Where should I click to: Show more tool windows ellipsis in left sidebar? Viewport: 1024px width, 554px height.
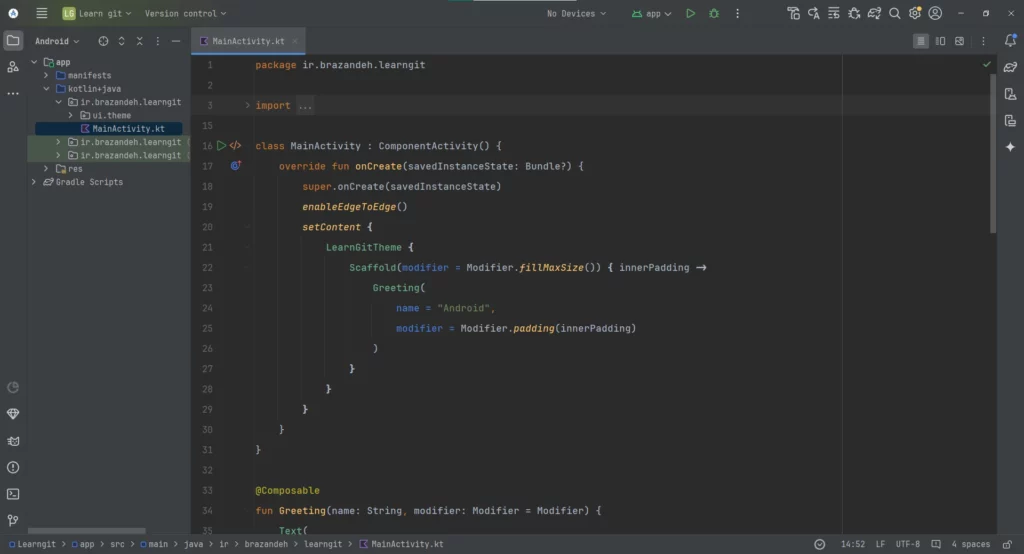13,93
